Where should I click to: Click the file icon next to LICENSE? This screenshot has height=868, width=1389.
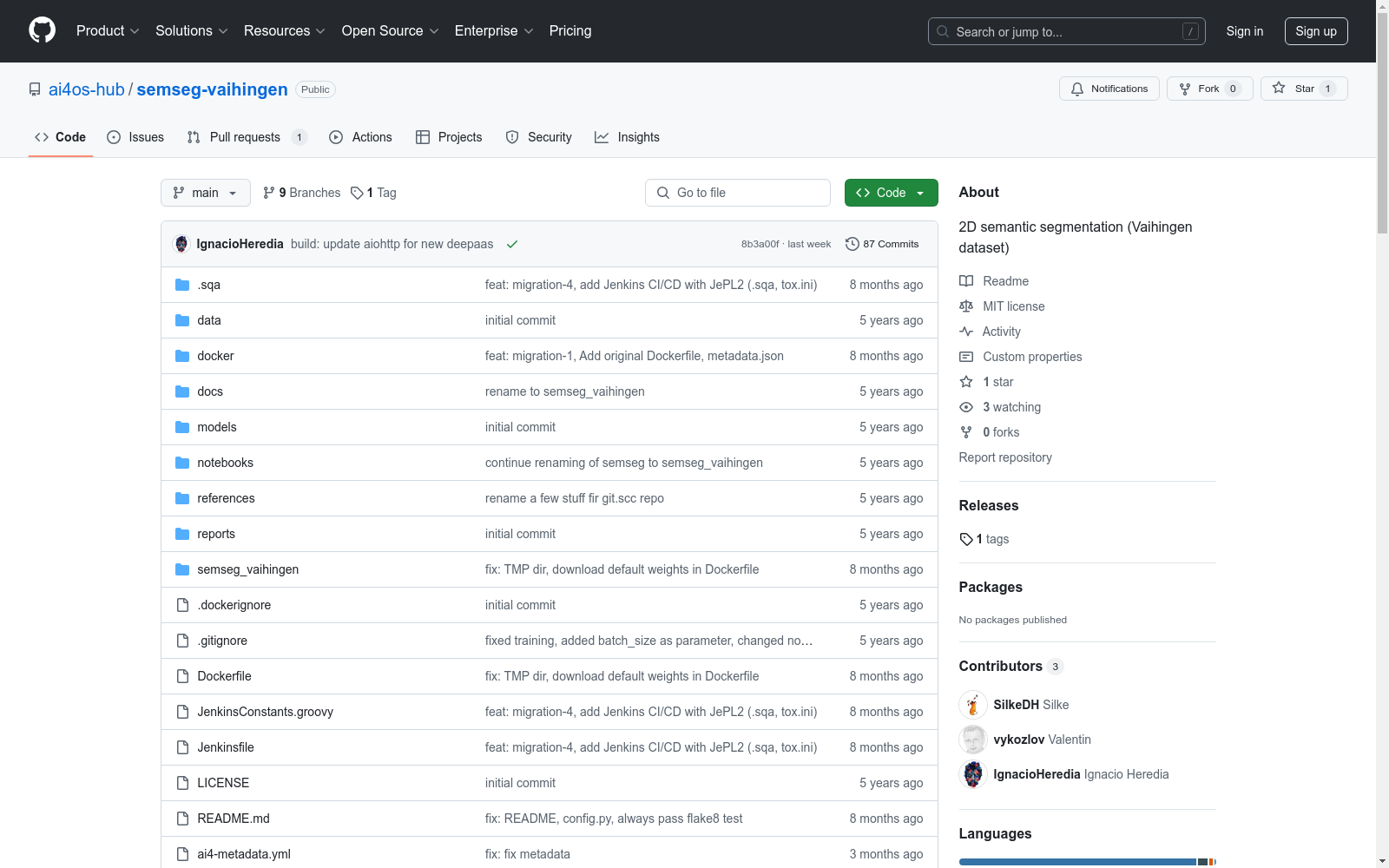click(182, 783)
